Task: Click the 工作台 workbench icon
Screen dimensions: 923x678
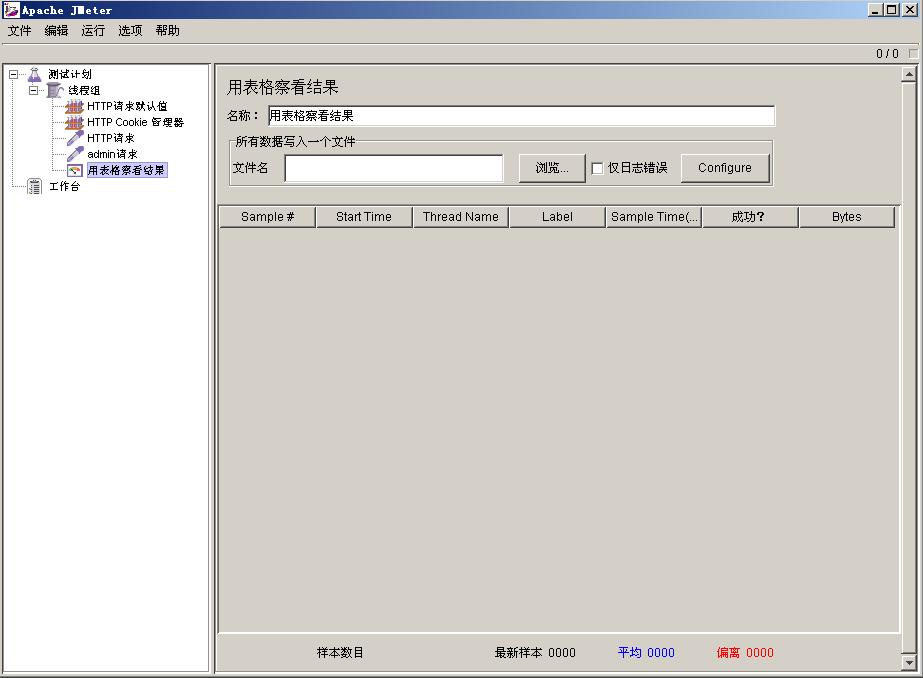Action: pyautogui.click(x=35, y=186)
